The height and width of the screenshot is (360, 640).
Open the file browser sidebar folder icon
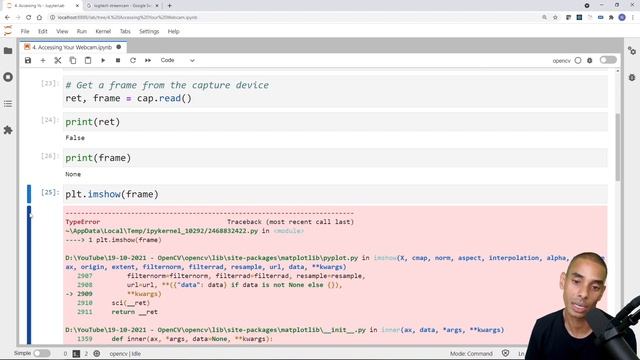8,51
